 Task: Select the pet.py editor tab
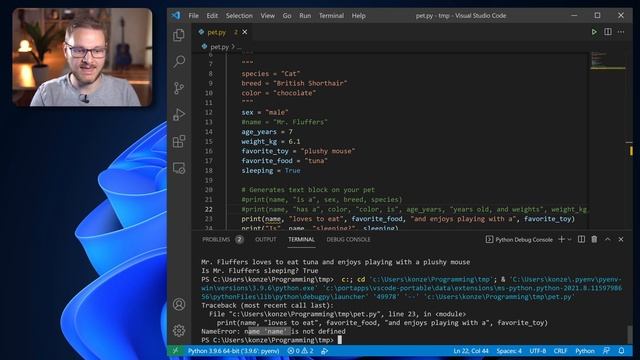pos(223,32)
